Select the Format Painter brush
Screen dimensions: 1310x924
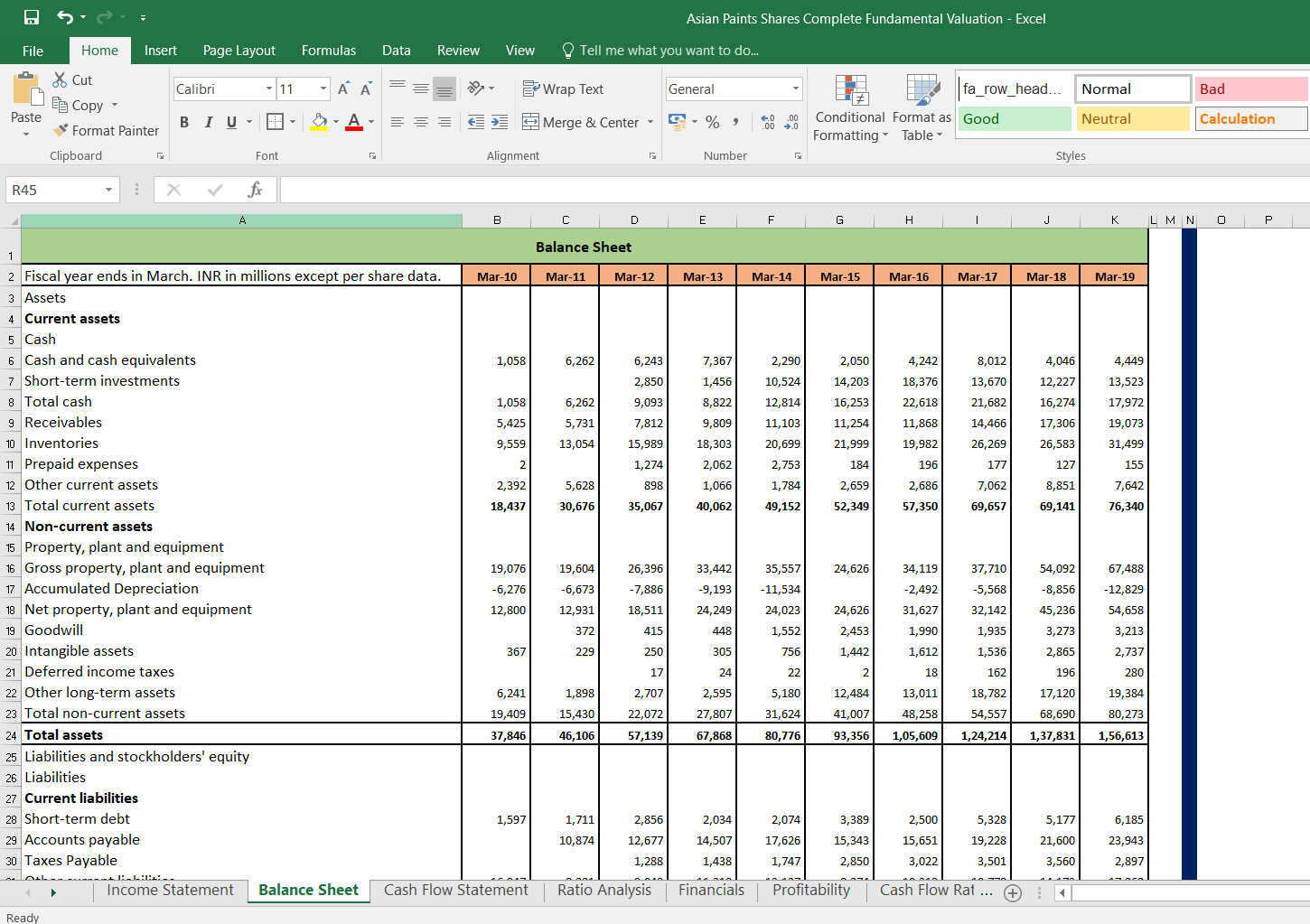[x=61, y=130]
